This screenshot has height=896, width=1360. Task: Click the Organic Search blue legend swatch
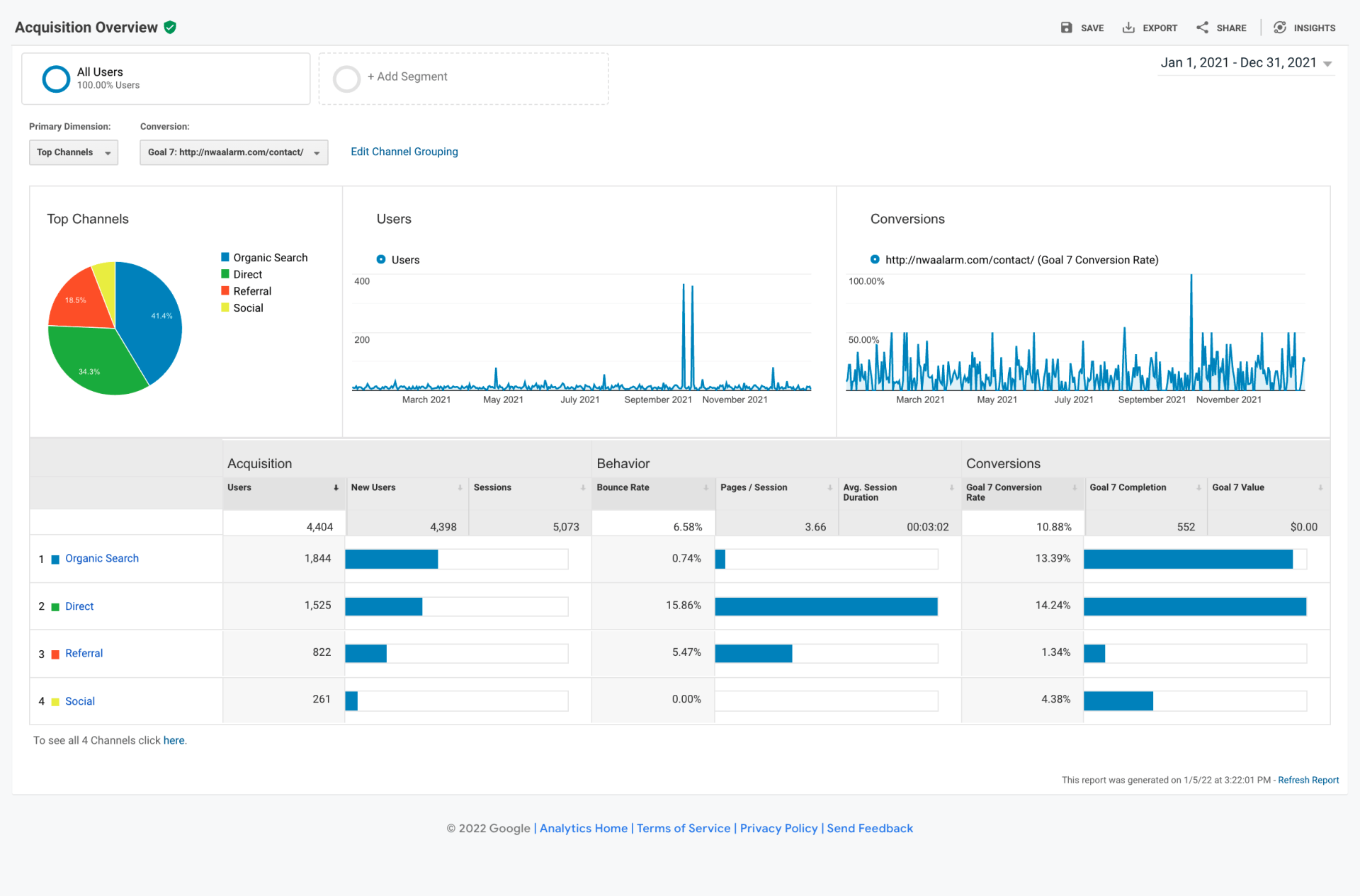point(225,257)
